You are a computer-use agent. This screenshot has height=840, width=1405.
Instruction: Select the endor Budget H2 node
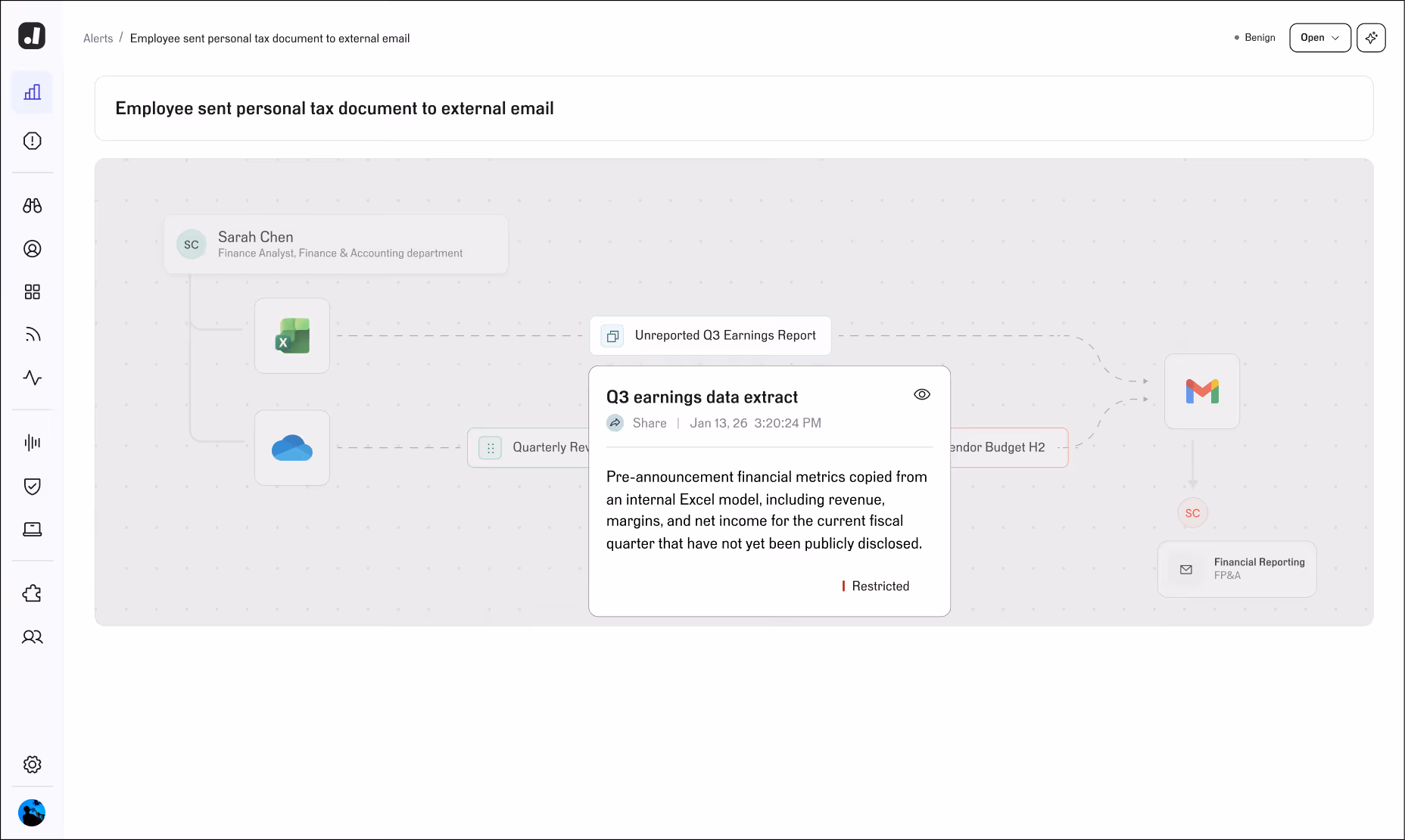click(1009, 448)
